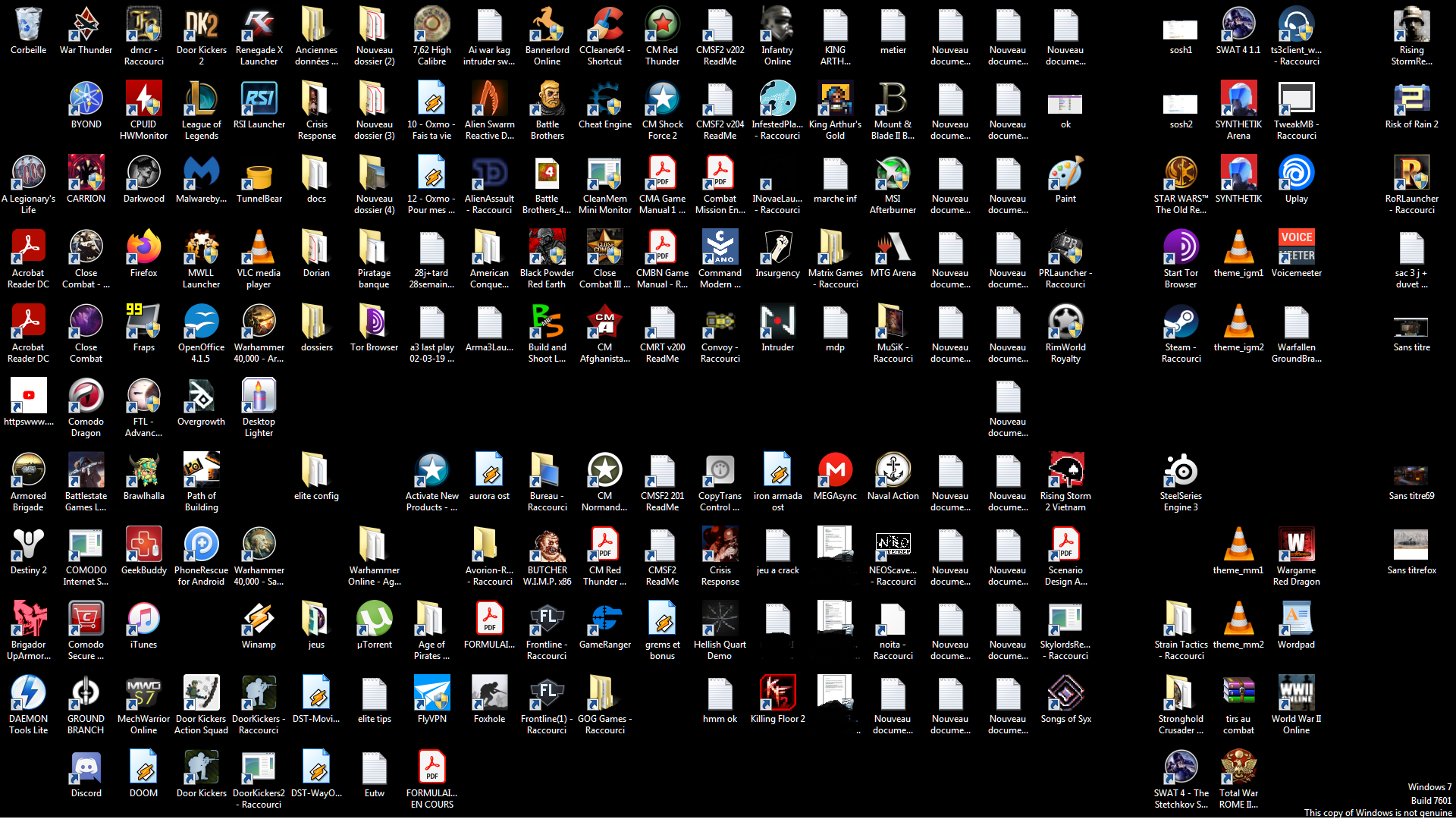Select the Sans titre69 image thumbnail
Screen dimensions: 1456x819
[1411, 482]
